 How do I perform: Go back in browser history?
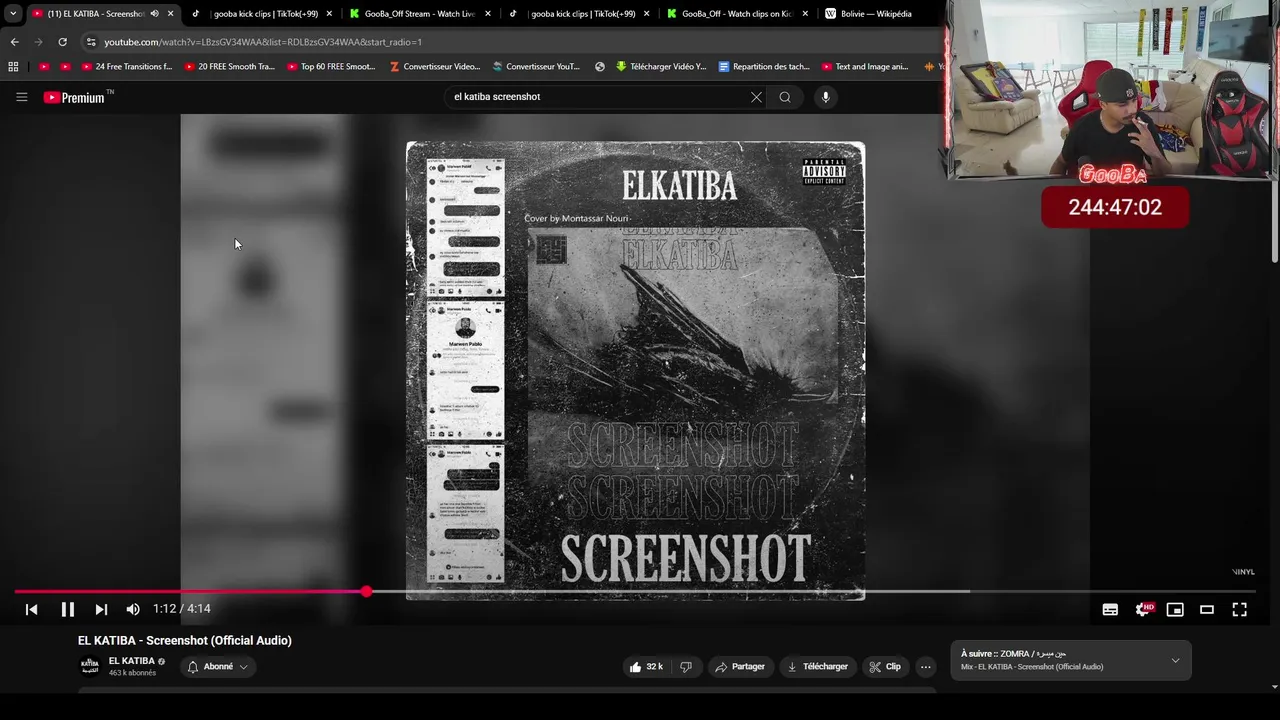pyautogui.click(x=14, y=42)
